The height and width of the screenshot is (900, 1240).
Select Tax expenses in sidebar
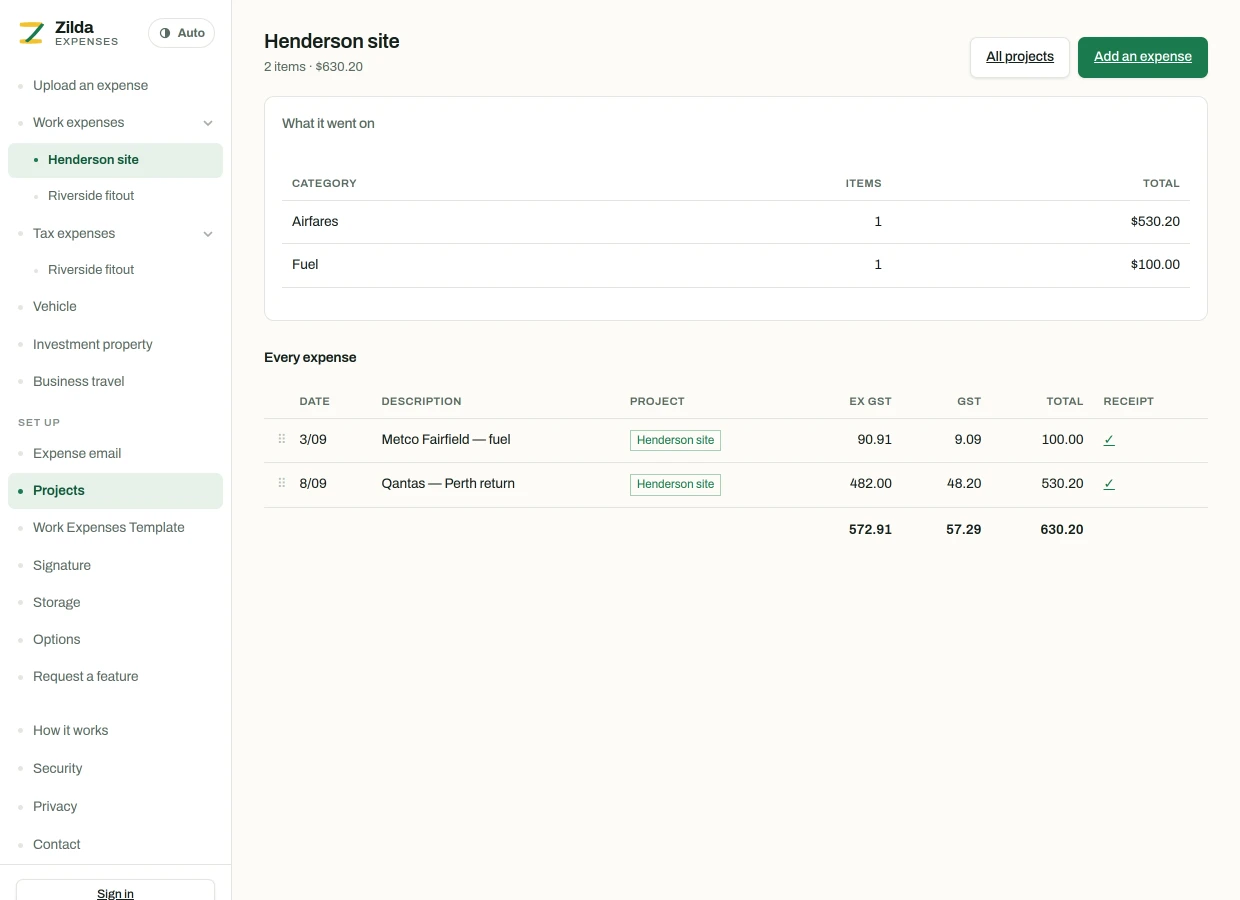click(x=74, y=233)
